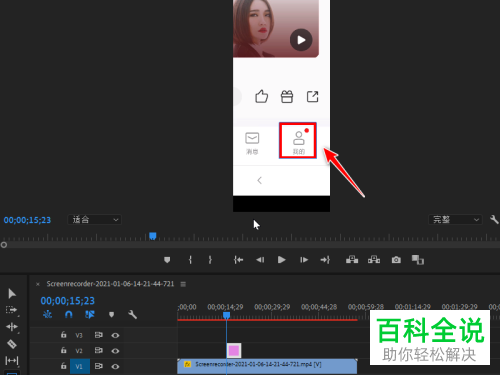Screen dimensions: 500x375
Task: Toggle sync lock for V1
Action: (x=99, y=366)
